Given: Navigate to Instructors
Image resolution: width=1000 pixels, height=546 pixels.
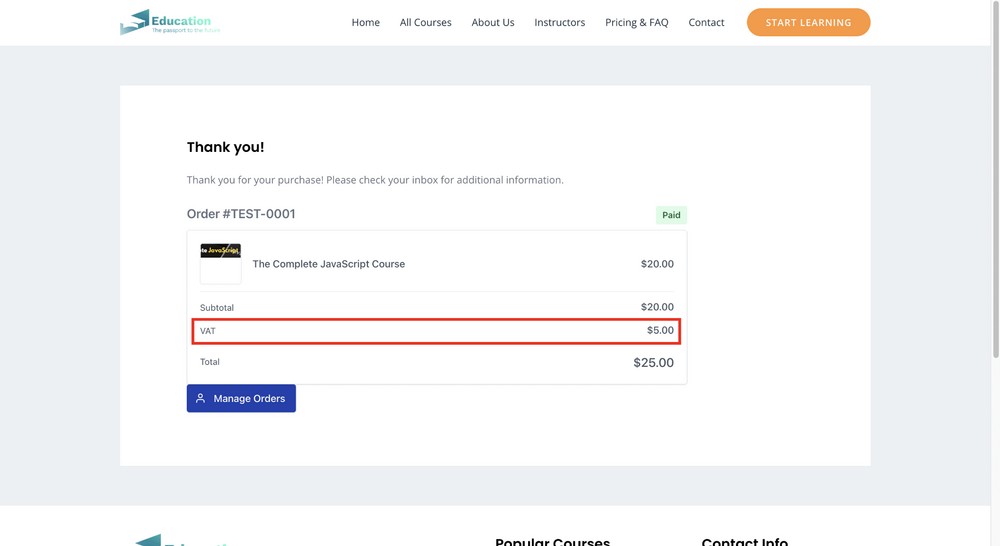Looking at the screenshot, I should click(x=559, y=22).
